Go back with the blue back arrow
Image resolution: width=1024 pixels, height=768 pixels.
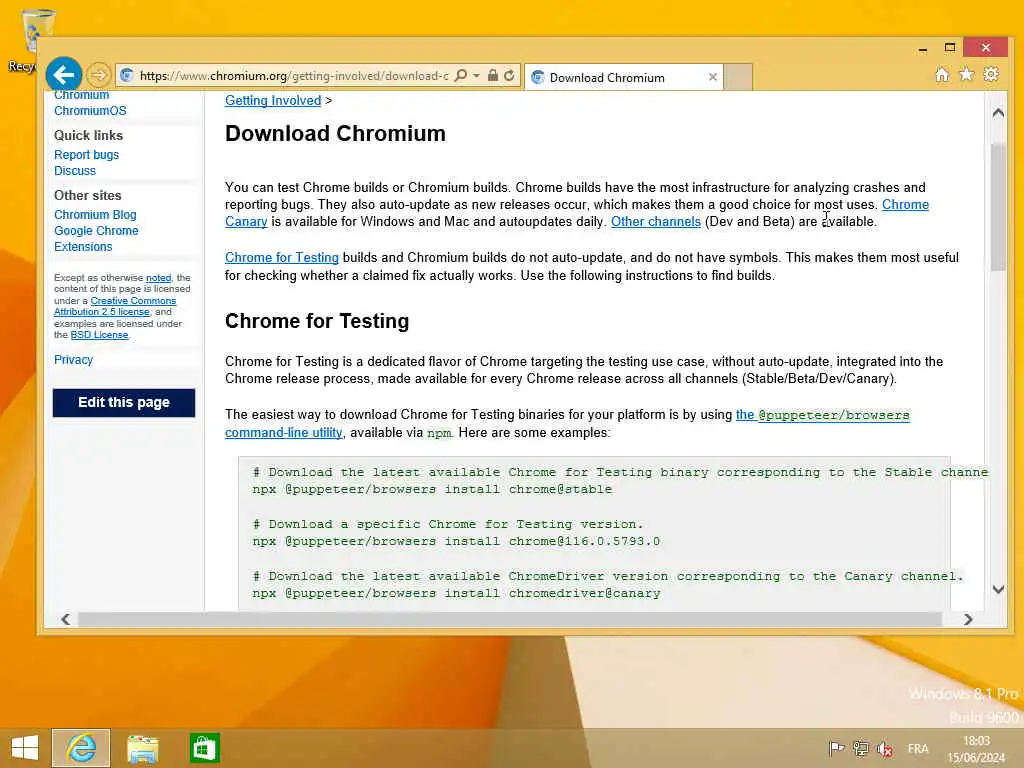pos(63,75)
